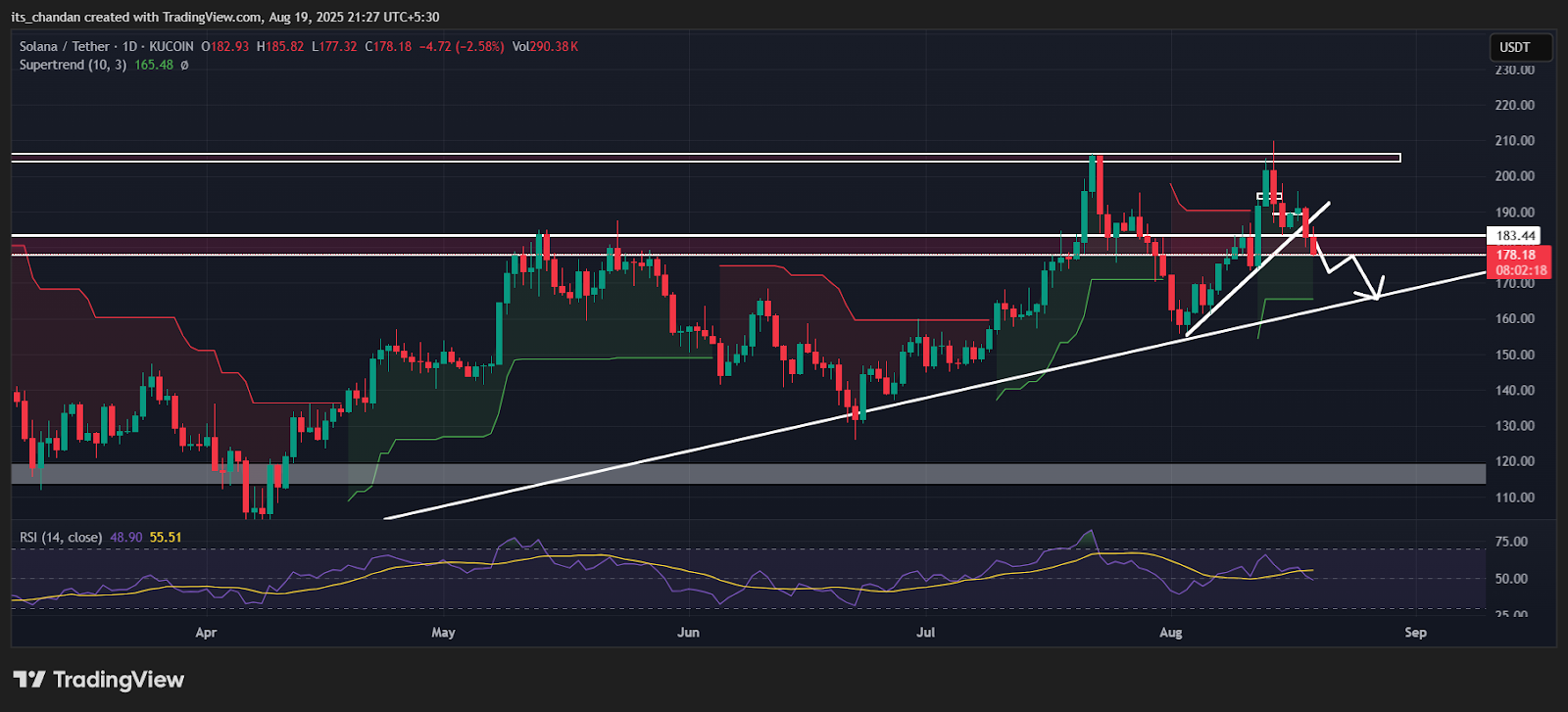
Task: Open the USDT currency selector
Action: 1522,47
